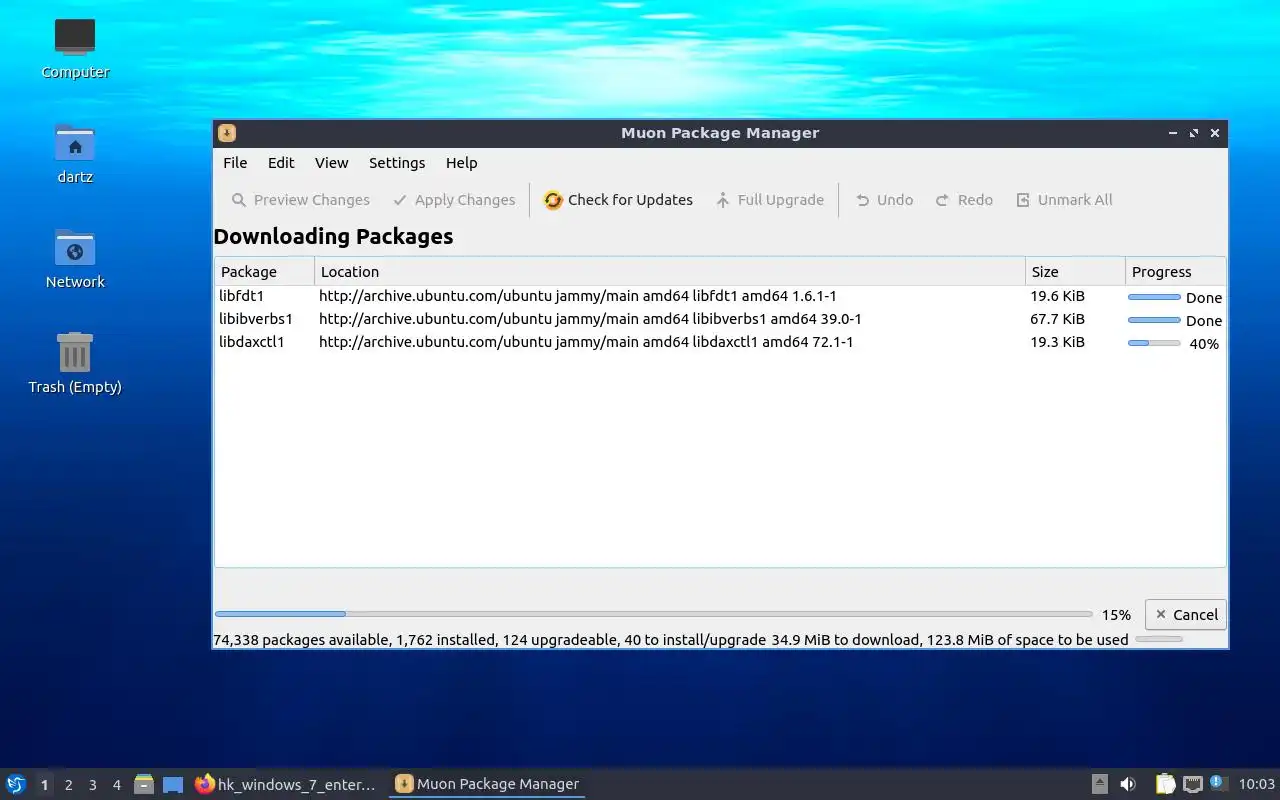This screenshot has width=1280, height=800.
Task: Open file manager from taskbar
Action: tap(144, 785)
